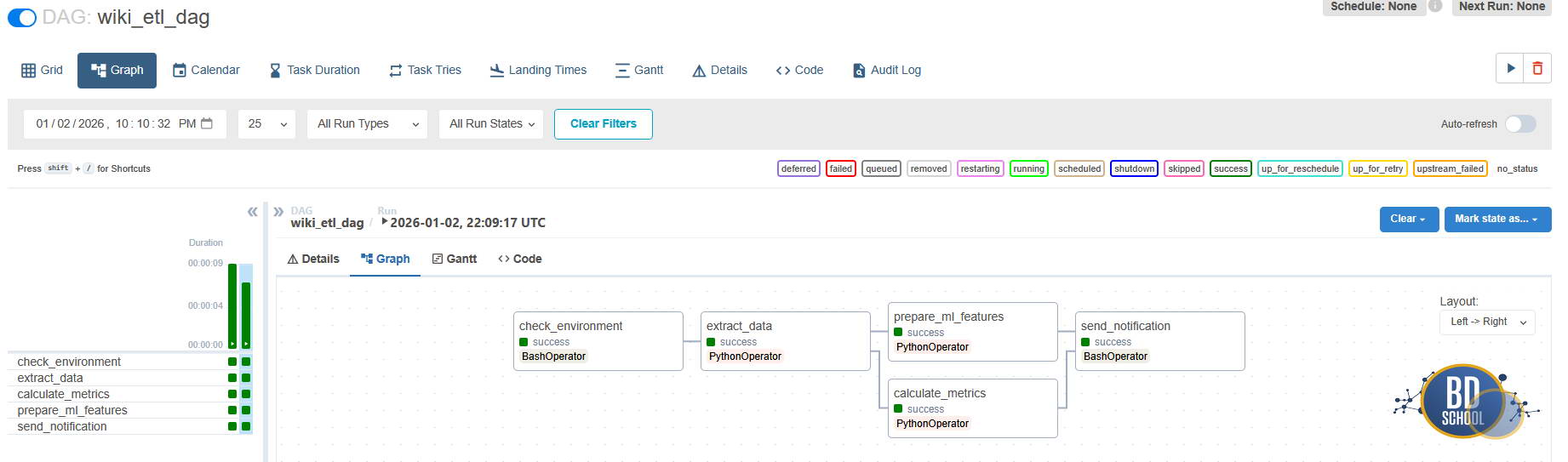Click the running status legend

tap(1028, 168)
